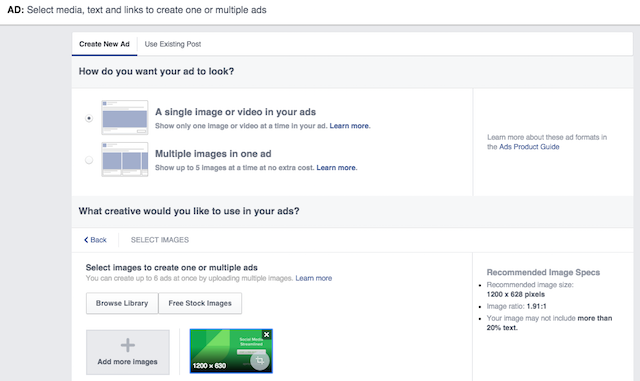Open Learn more link for single image ads
This screenshot has width=640, height=381.
point(350,126)
